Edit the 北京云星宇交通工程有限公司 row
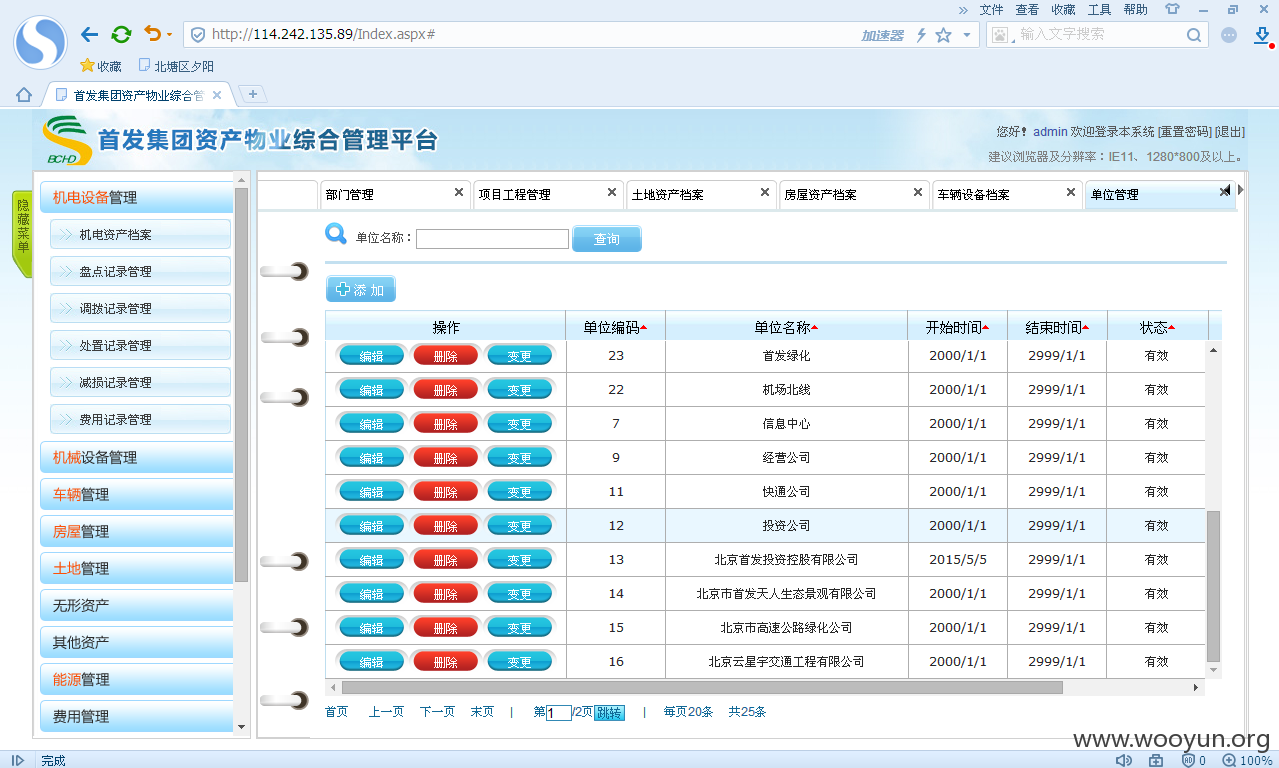The image size is (1279, 768). pos(371,662)
